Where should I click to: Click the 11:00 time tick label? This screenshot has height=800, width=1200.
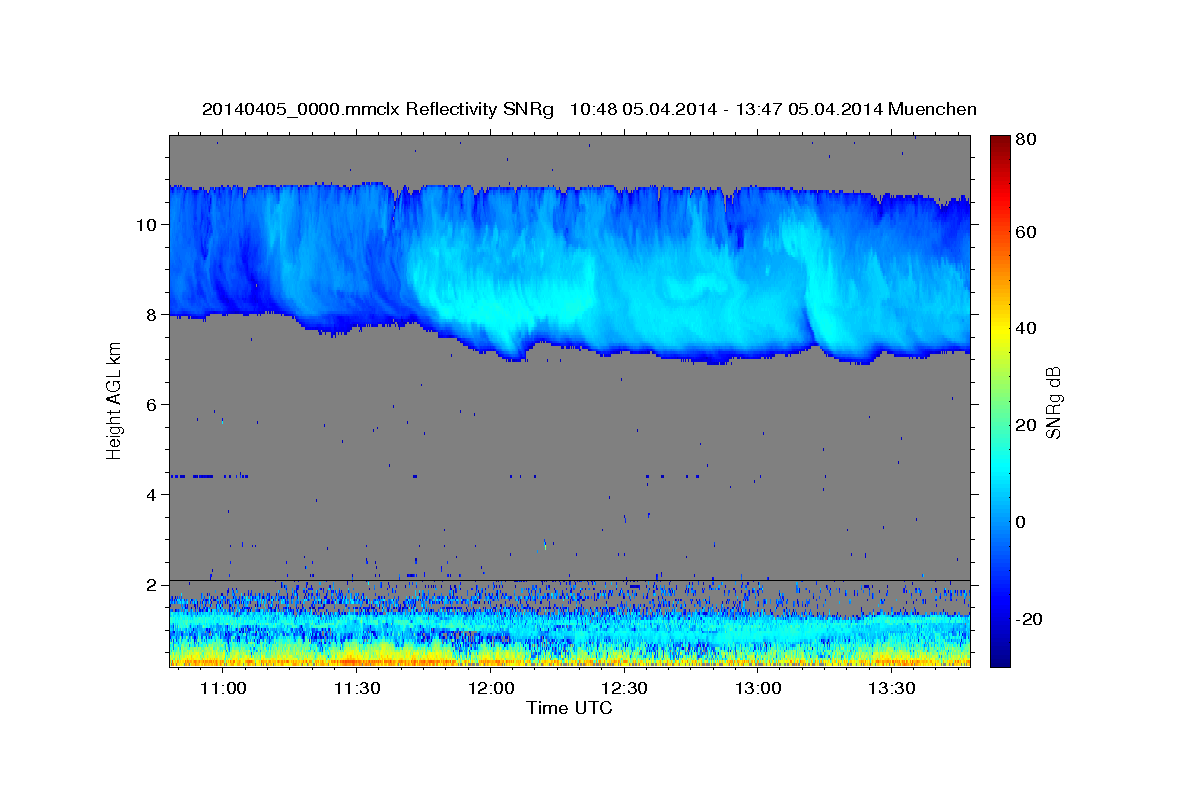pyautogui.click(x=223, y=689)
